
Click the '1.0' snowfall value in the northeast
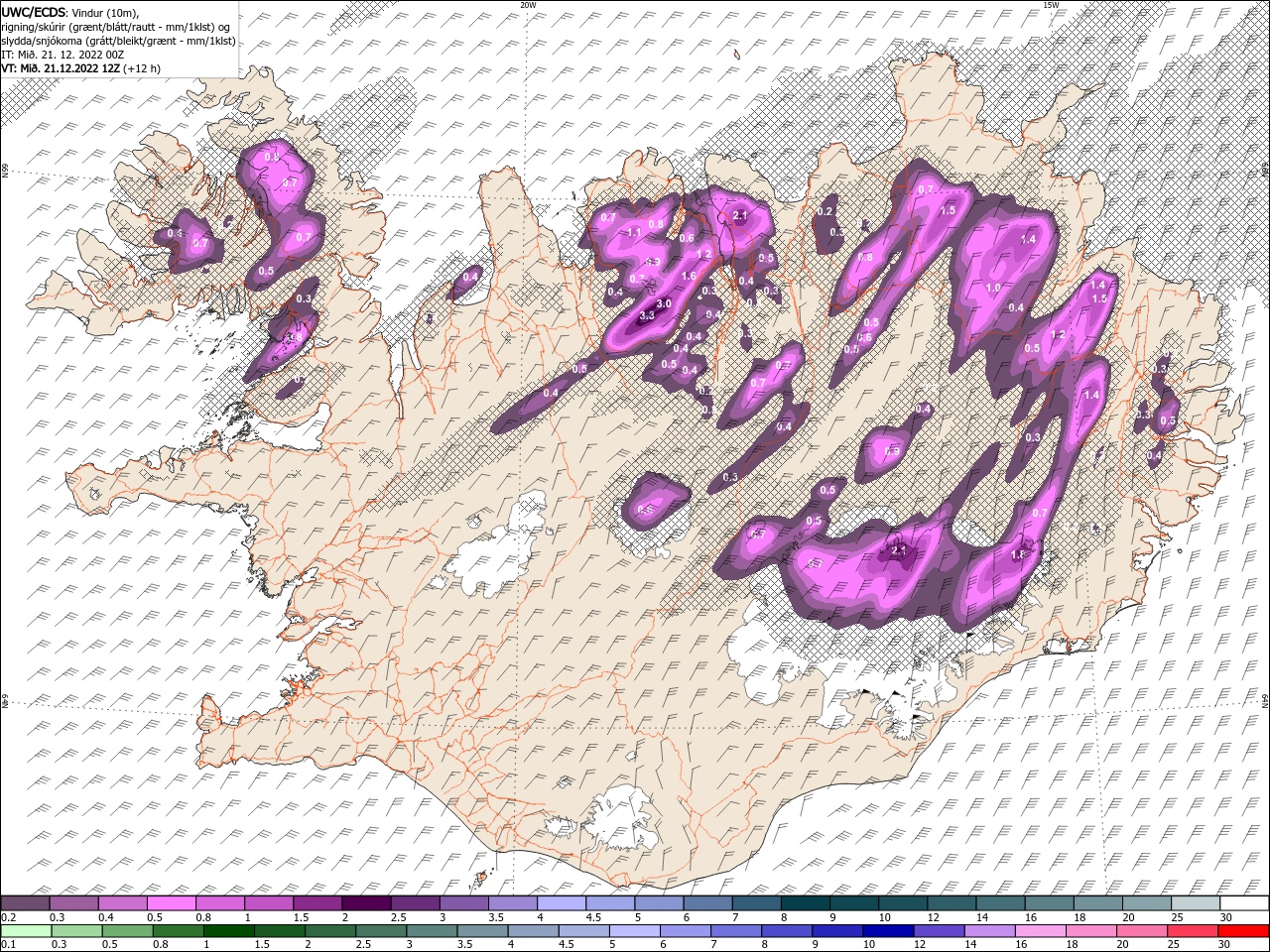(x=993, y=288)
